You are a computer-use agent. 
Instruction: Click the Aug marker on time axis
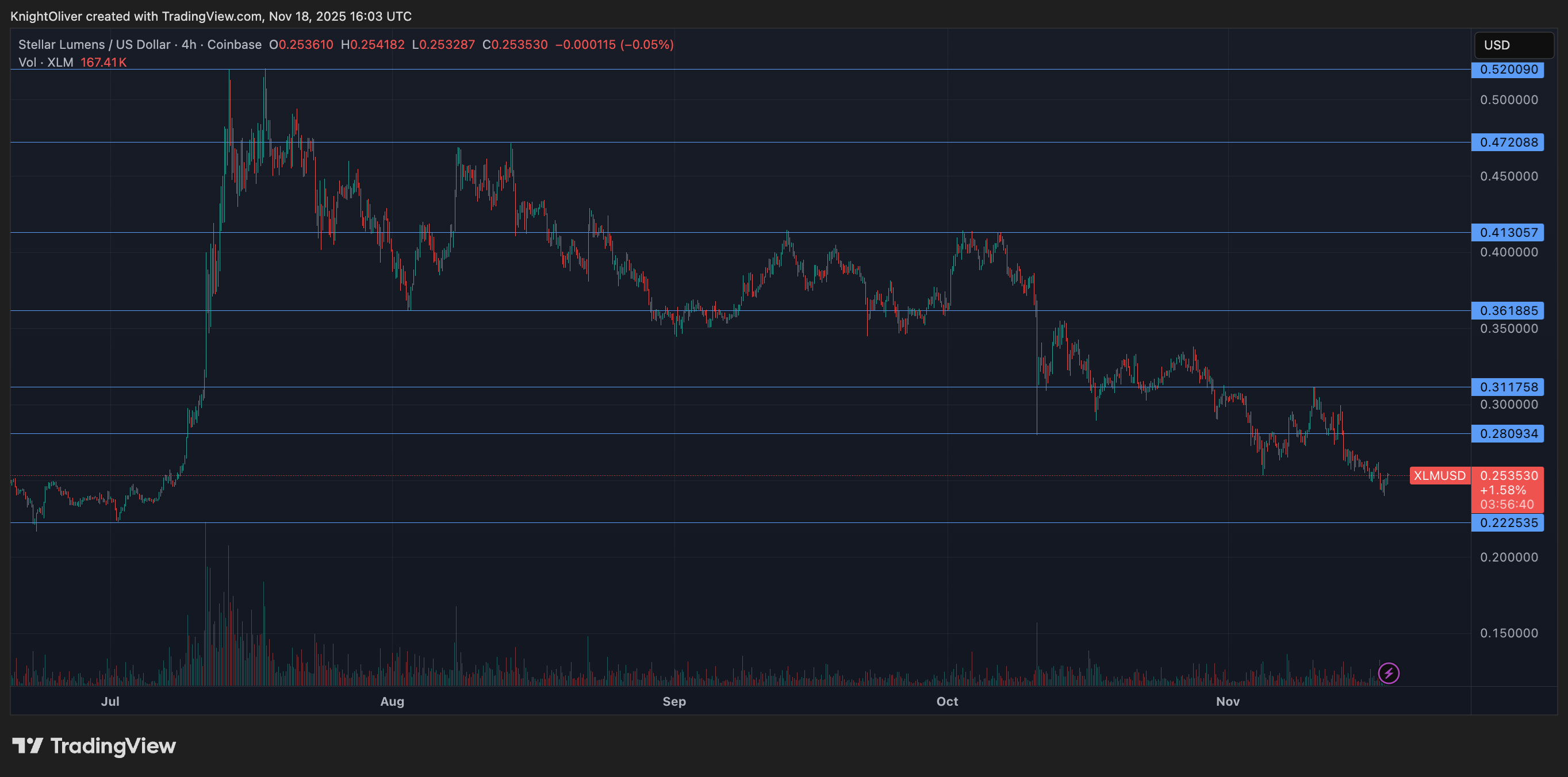[x=392, y=701]
